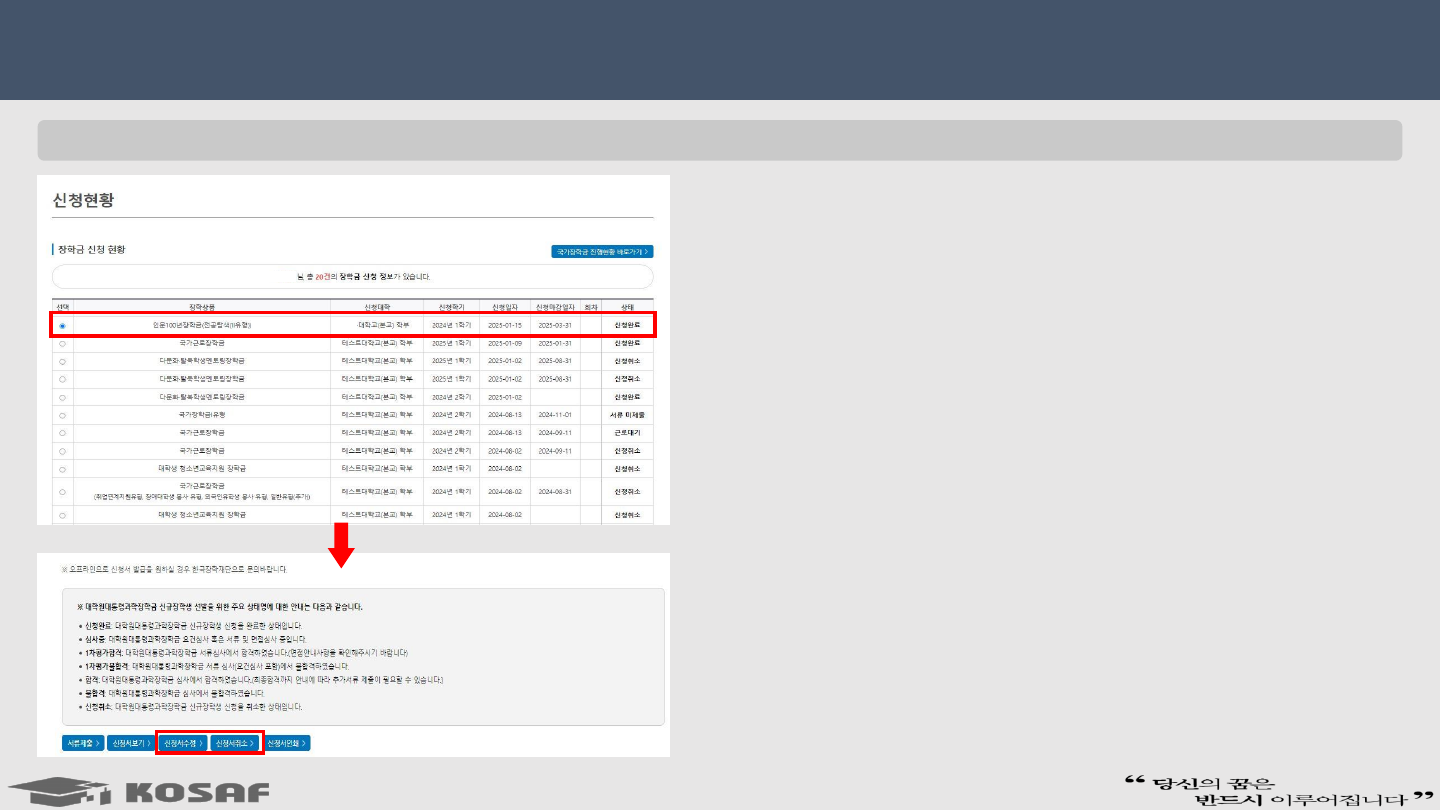Select radio for 국가근로장학금 applied 2025-01-09
This screenshot has height=810, width=1440.
pyautogui.click(x=63, y=344)
